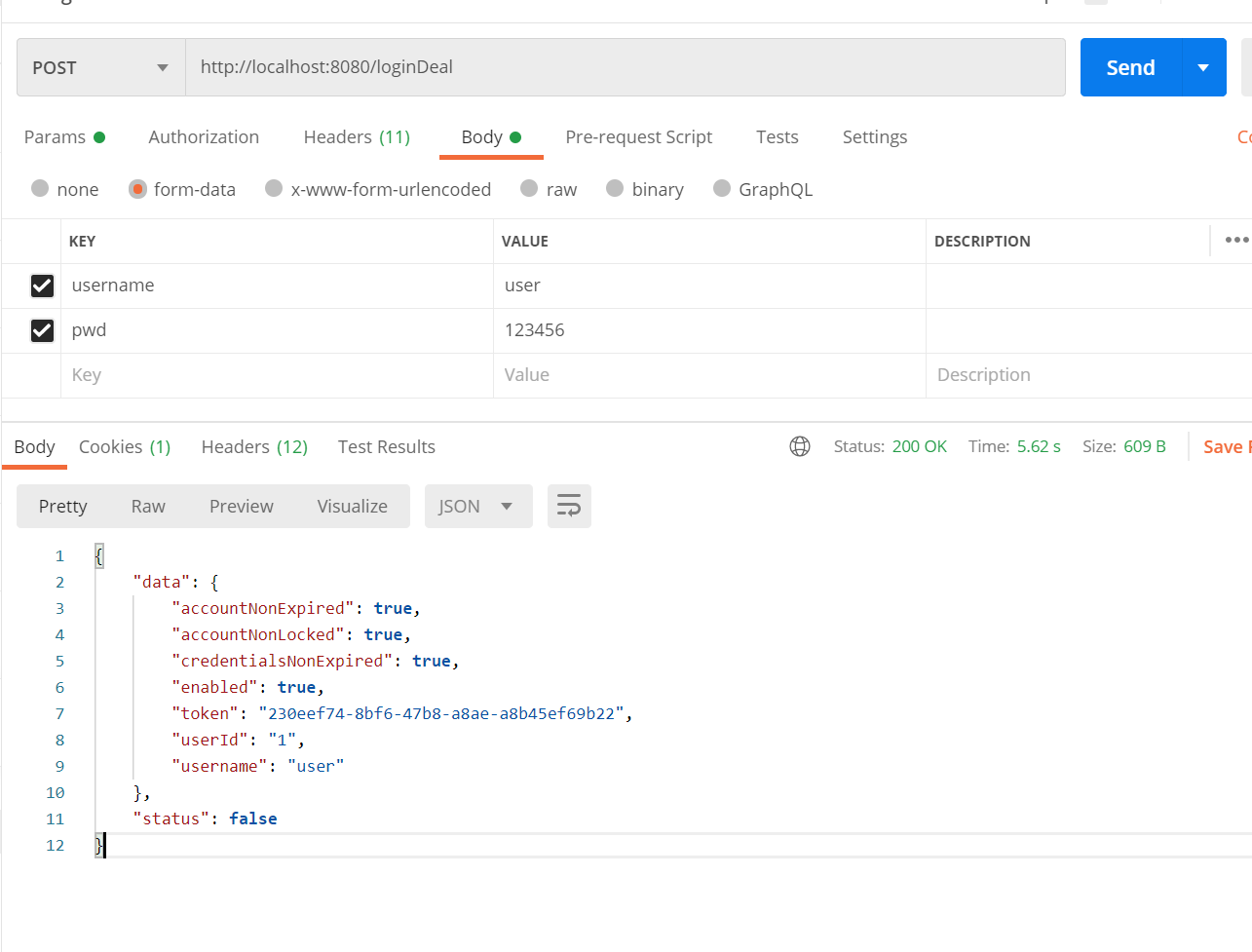The height and width of the screenshot is (952, 1252).
Task: Click the value cell 123456
Action: pyautogui.click(x=709, y=330)
